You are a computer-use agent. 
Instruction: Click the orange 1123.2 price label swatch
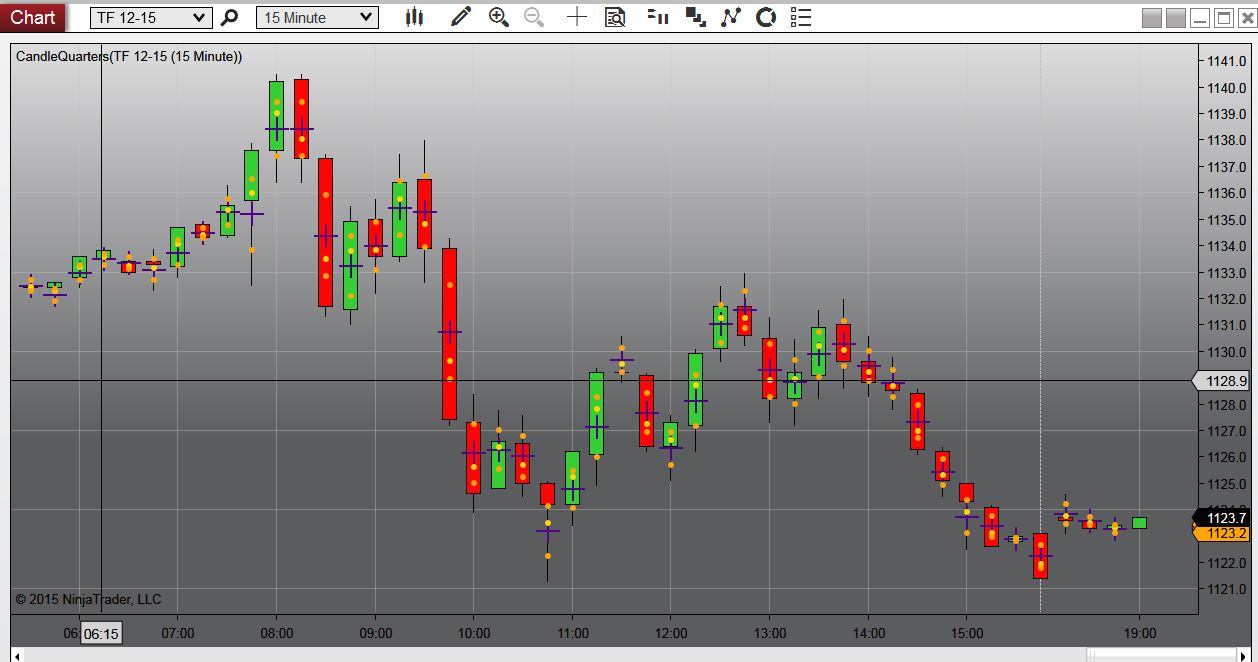[1224, 534]
